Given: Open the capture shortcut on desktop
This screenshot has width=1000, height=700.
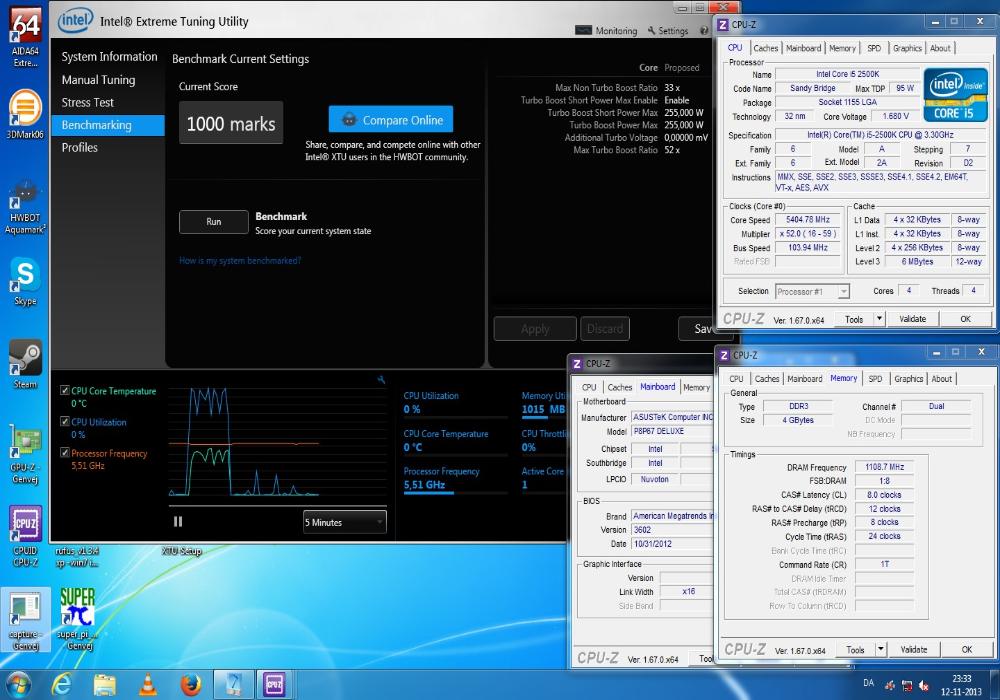Looking at the screenshot, I should pos(25,621).
